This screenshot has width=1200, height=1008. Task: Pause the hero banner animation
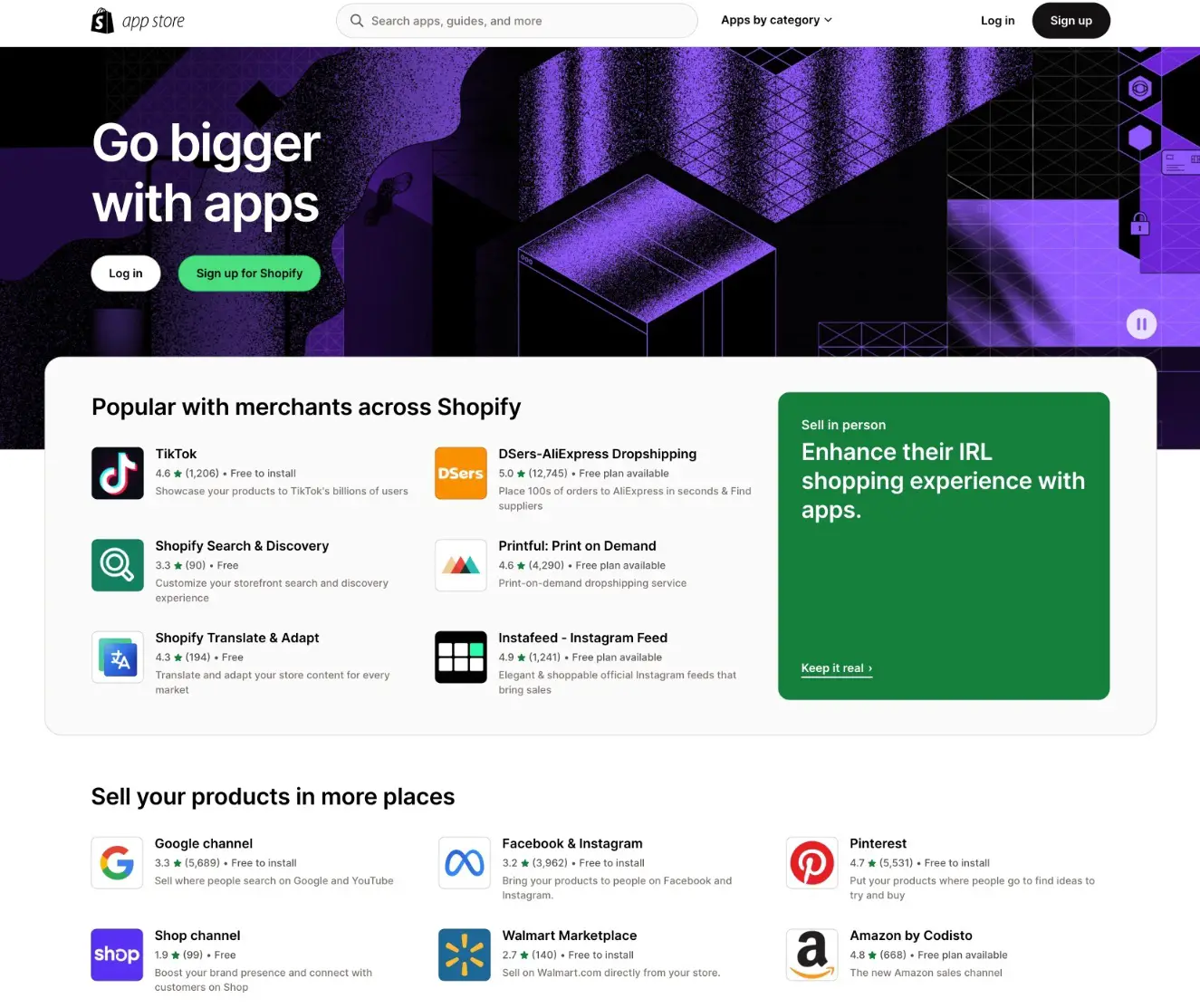[x=1141, y=324]
